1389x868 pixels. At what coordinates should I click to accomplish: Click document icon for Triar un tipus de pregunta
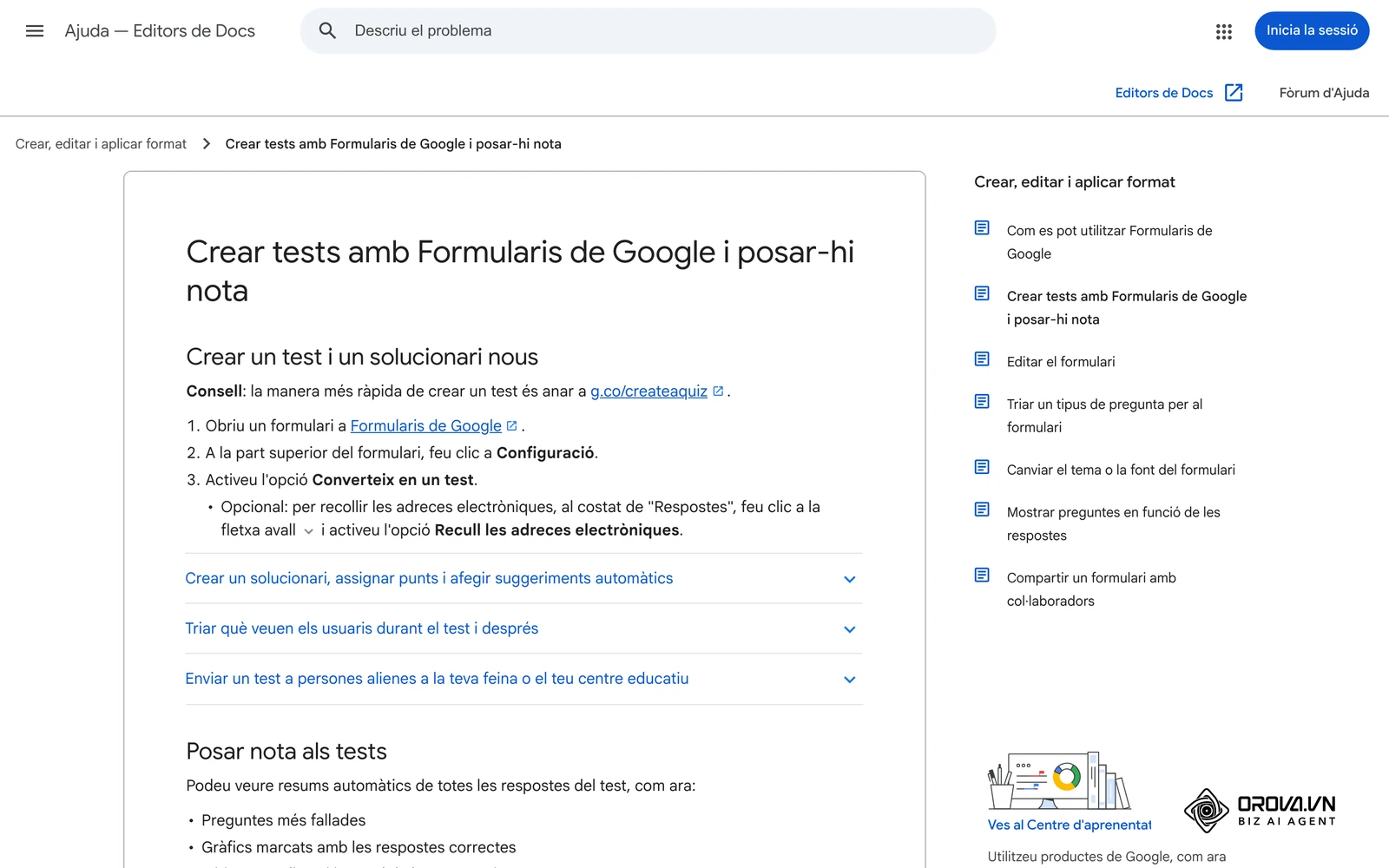[982, 402]
